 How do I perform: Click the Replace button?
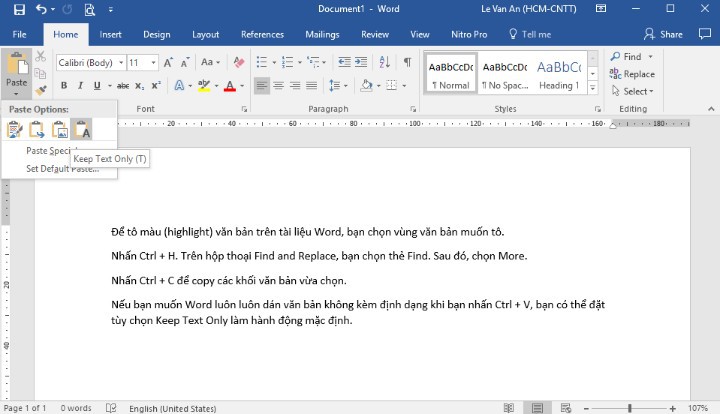(632, 74)
